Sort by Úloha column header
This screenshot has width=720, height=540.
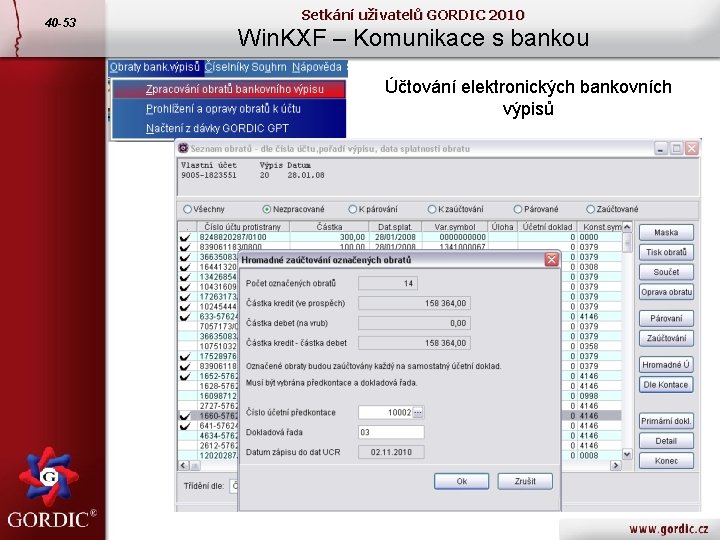pyautogui.click(x=503, y=227)
